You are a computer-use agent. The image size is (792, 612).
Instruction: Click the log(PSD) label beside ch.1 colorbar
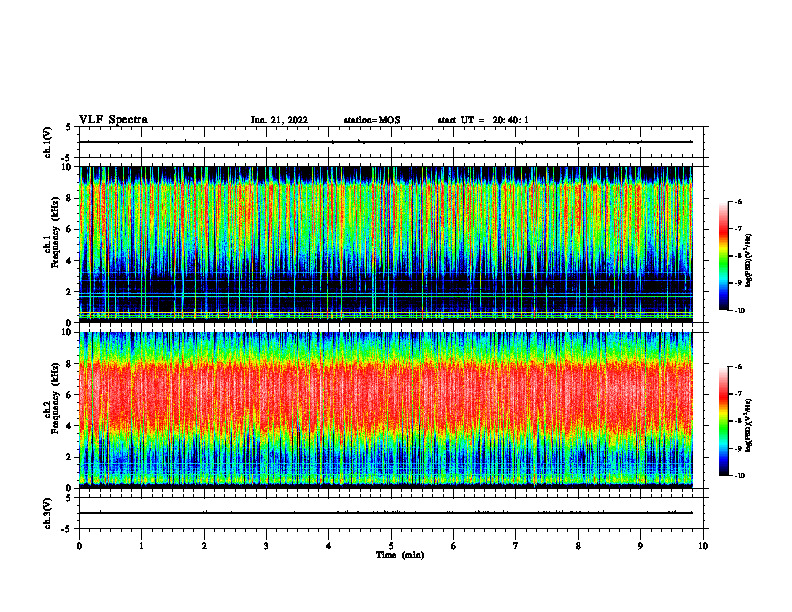[750, 261]
